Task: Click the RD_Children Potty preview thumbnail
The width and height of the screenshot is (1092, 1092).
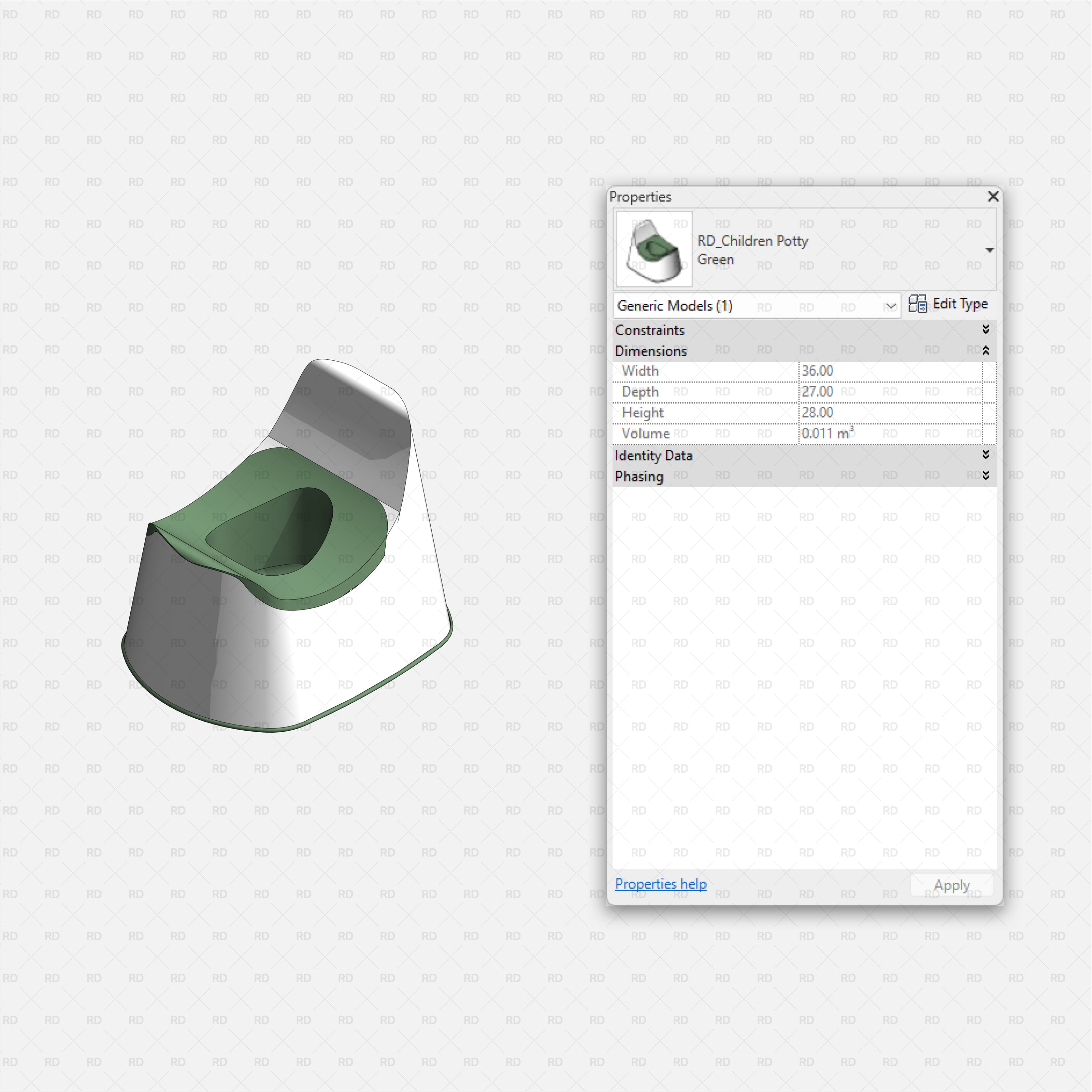Action: tap(653, 249)
